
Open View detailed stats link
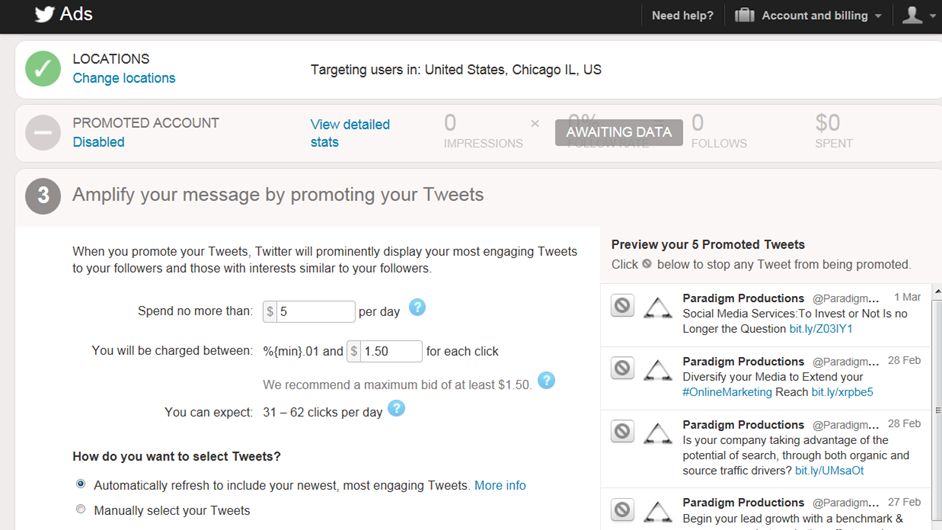349,133
